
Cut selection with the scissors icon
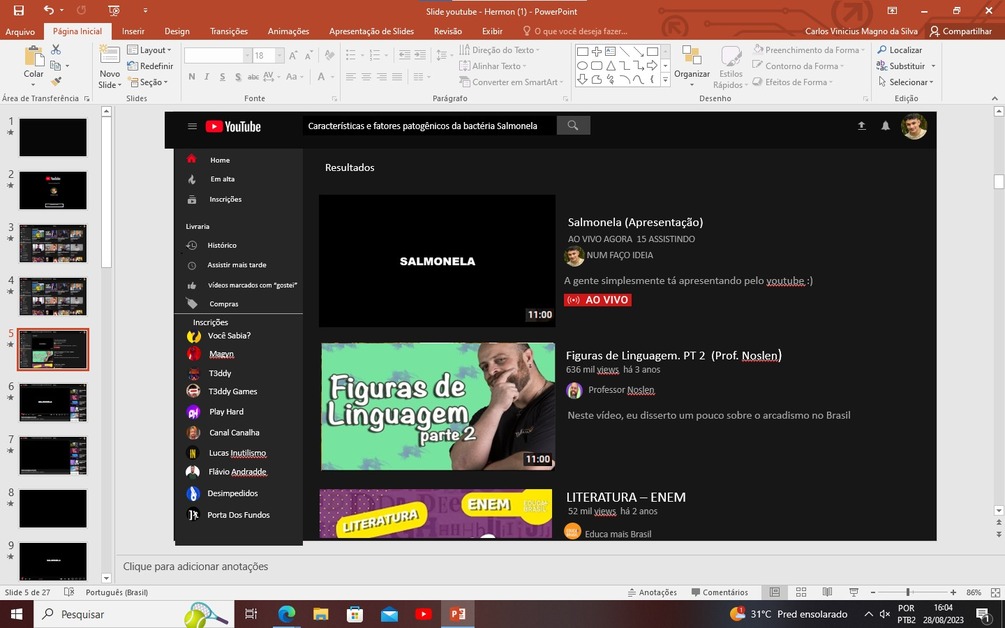click(56, 49)
